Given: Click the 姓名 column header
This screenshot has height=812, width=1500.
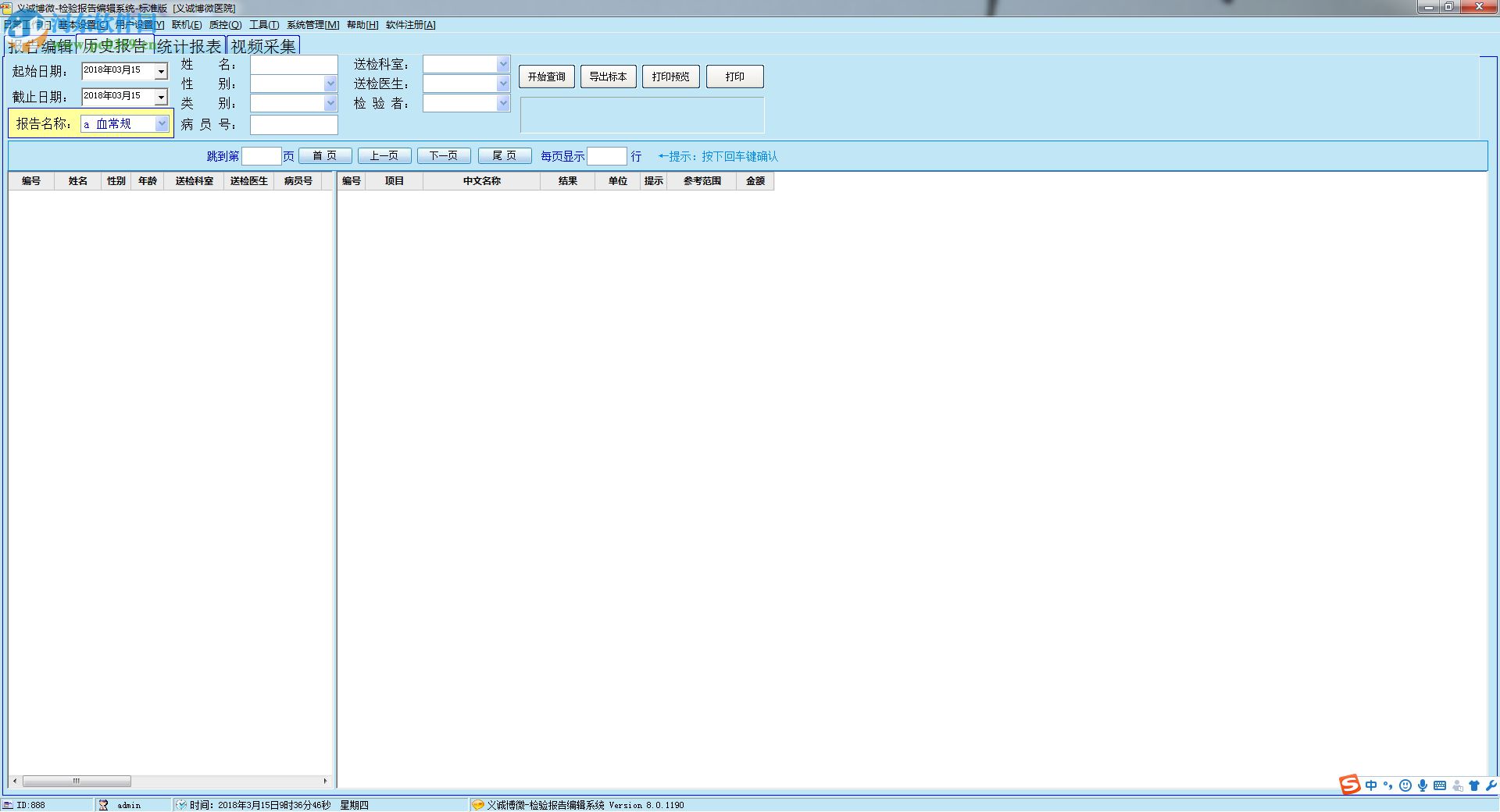Looking at the screenshot, I should pos(78,181).
